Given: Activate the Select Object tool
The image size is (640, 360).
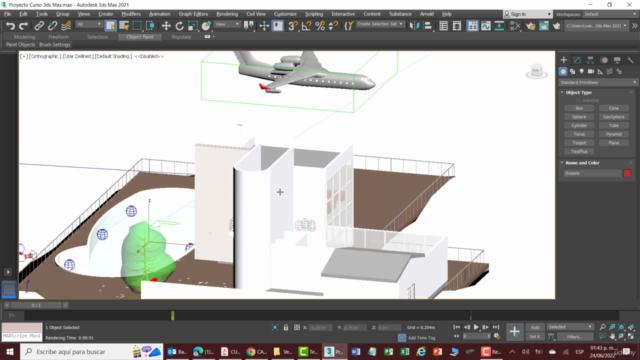Looking at the screenshot, I should 110,26.
